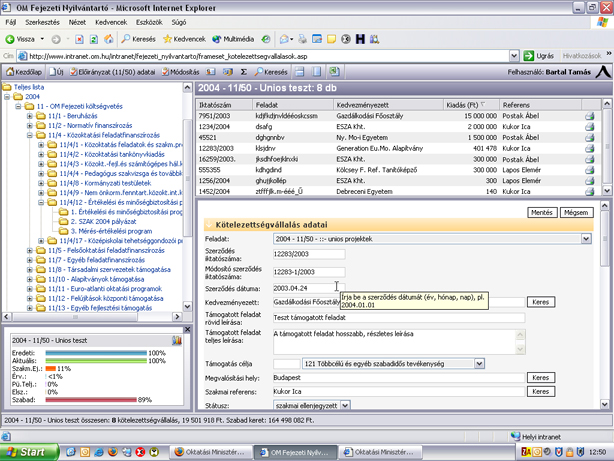Click Keres next to Szakmai referens
Viewport: 614px width, 461px height.
point(540,391)
